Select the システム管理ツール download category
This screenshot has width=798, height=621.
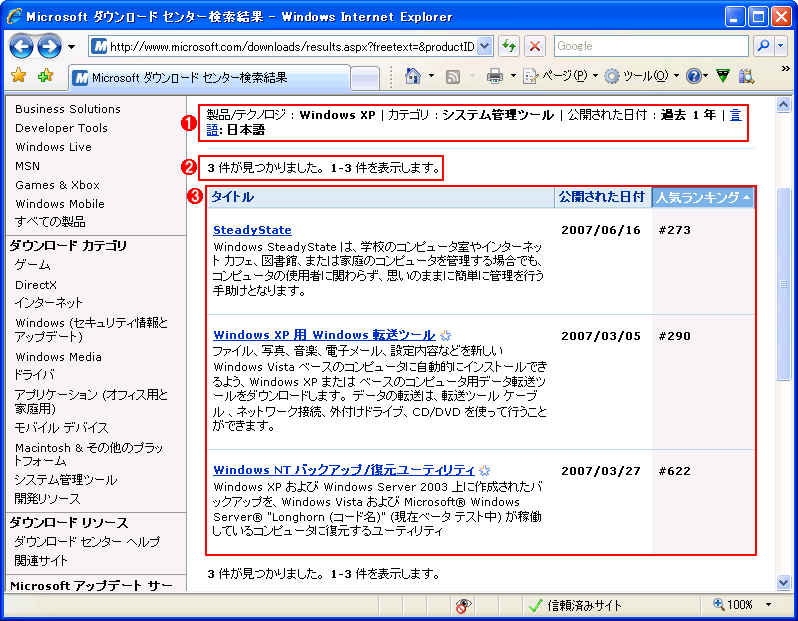pyautogui.click(x=66, y=479)
